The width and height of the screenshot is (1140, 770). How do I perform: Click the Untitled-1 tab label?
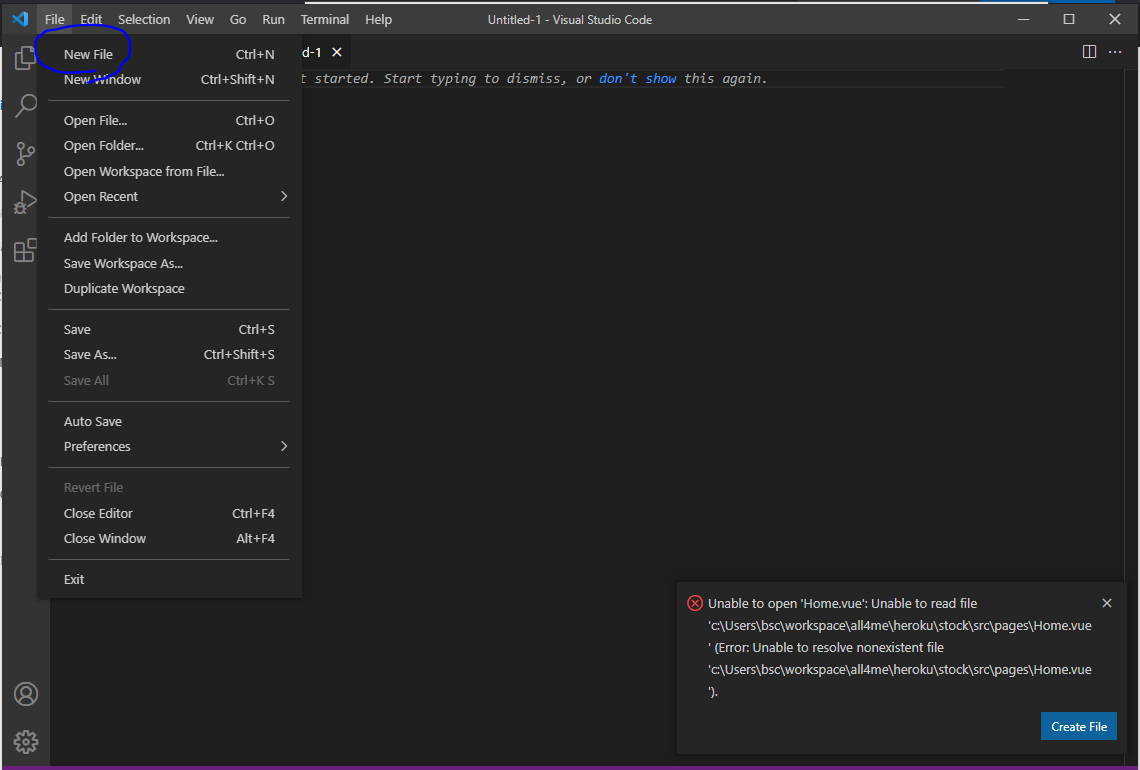(312, 52)
